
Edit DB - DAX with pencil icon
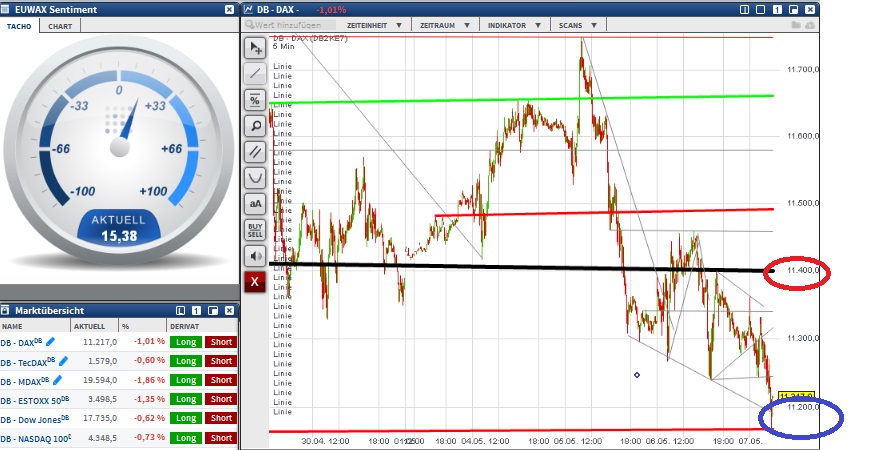pos(50,341)
